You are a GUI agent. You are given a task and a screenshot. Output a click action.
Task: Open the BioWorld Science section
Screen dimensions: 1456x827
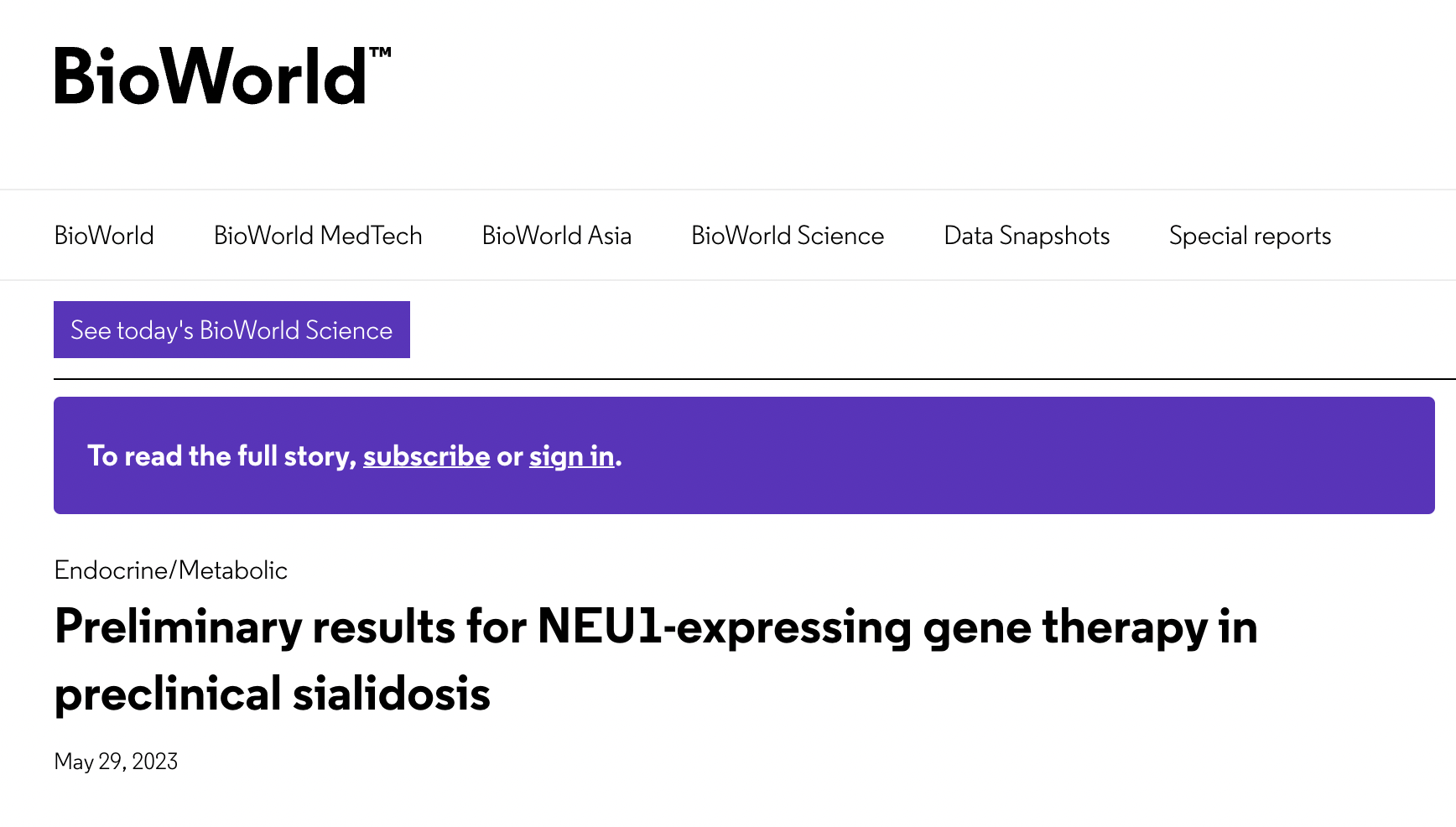[787, 236]
